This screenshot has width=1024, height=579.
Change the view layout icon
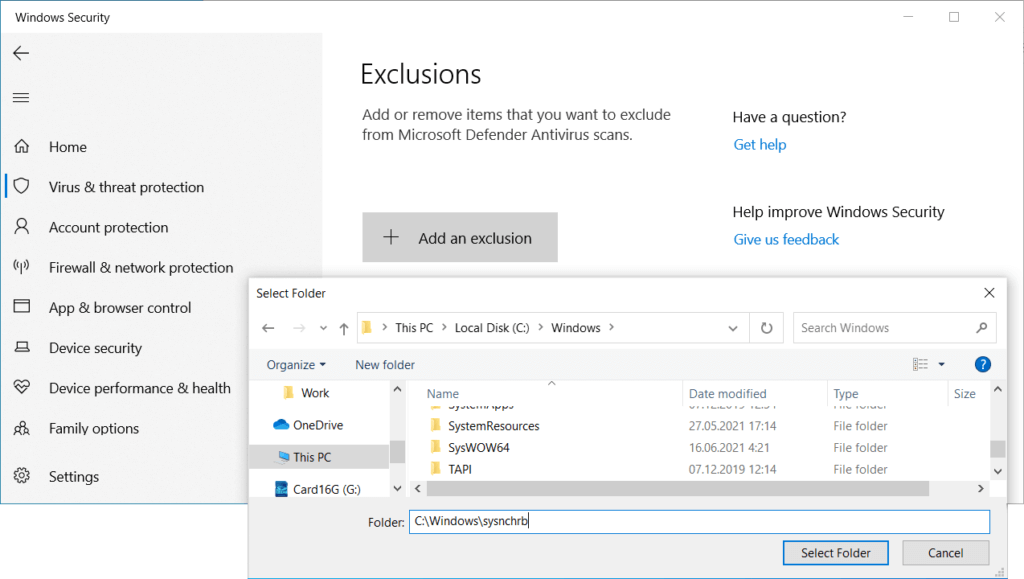coord(920,364)
